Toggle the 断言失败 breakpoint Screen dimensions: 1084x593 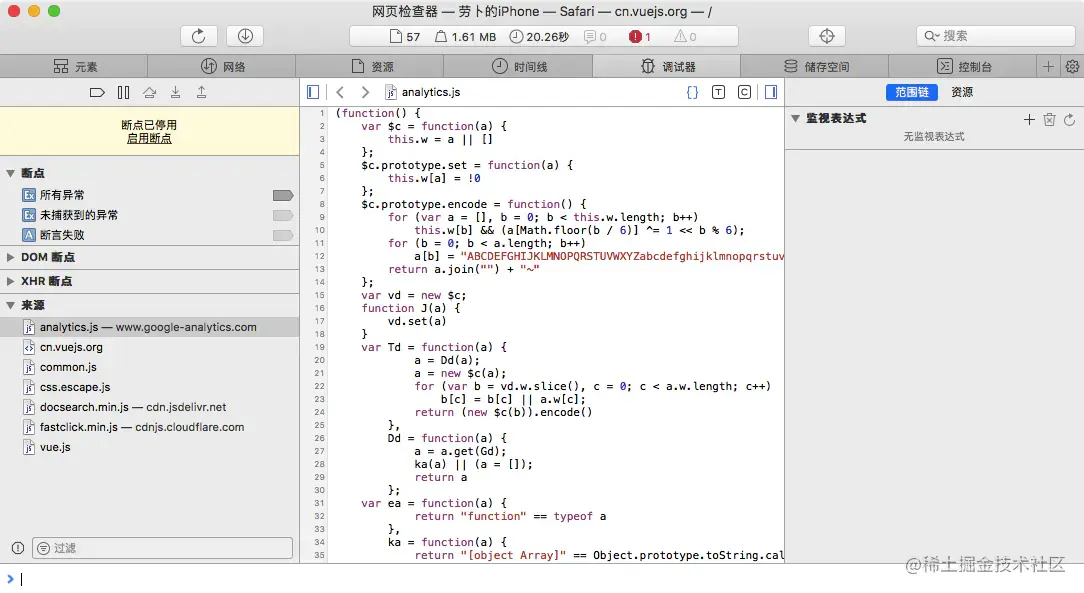[283, 236]
